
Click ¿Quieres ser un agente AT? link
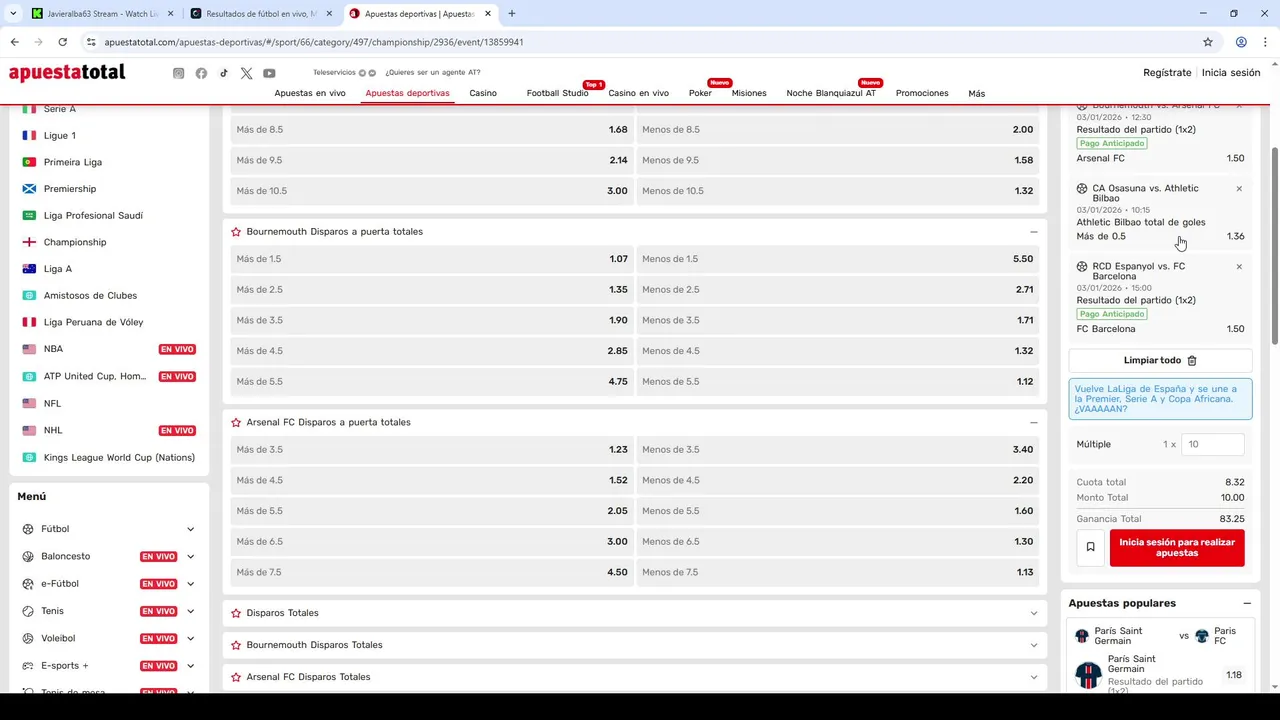(x=432, y=73)
